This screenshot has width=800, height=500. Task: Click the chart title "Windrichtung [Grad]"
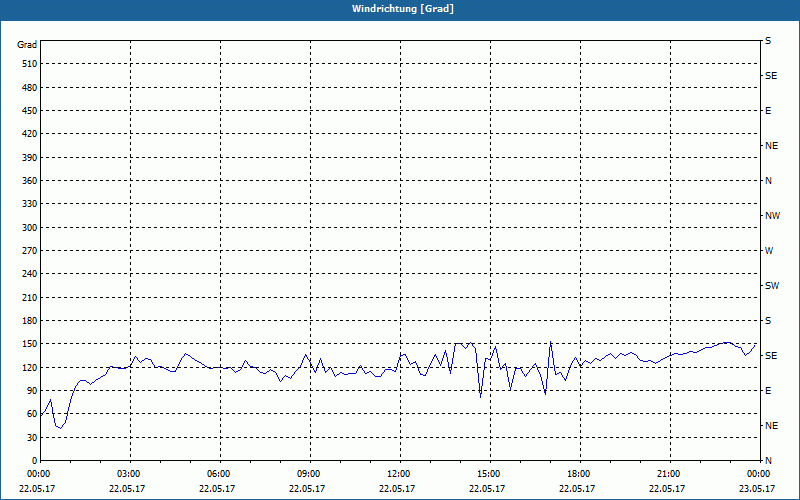[x=403, y=9]
